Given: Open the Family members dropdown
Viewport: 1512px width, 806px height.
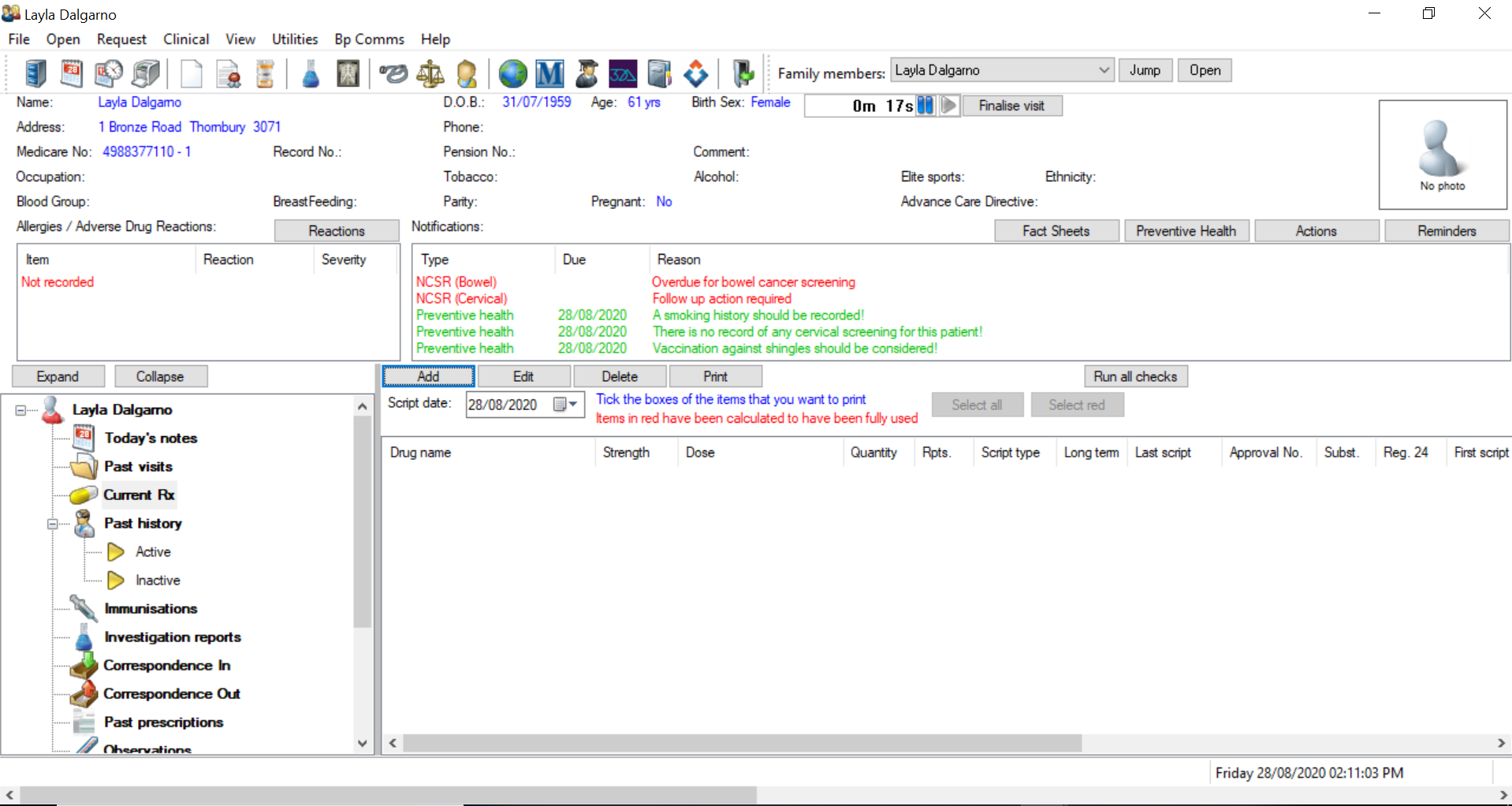Looking at the screenshot, I should click(x=1104, y=70).
